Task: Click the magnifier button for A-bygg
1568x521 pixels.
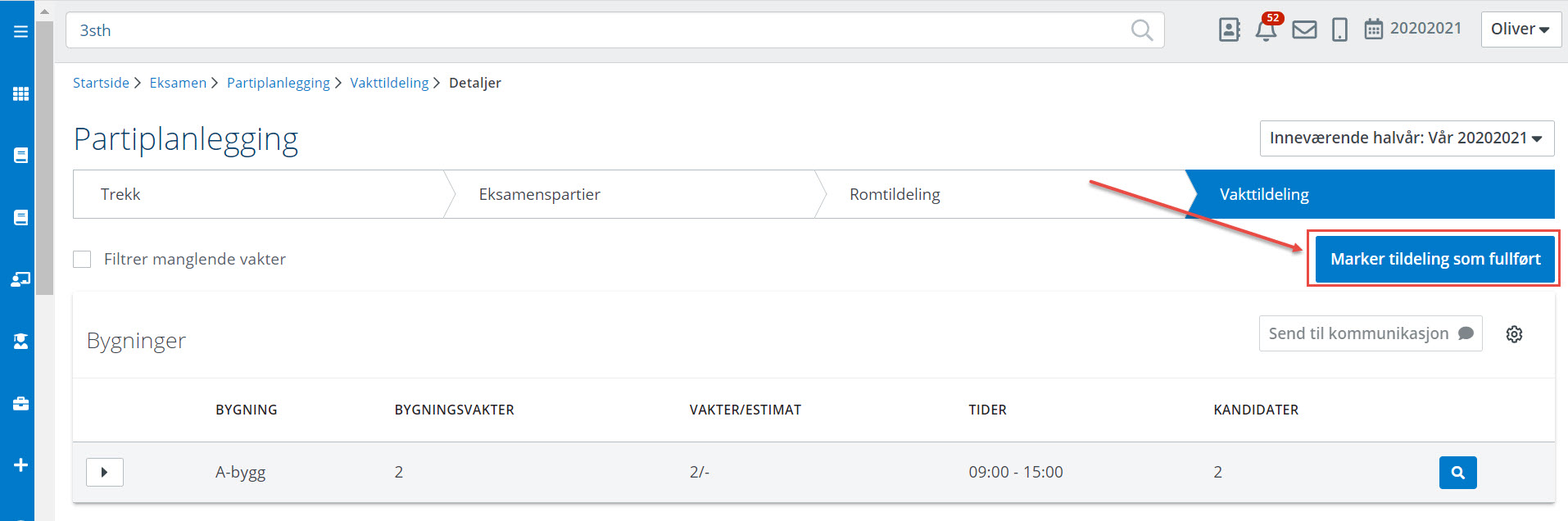Action: click(x=1457, y=473)
